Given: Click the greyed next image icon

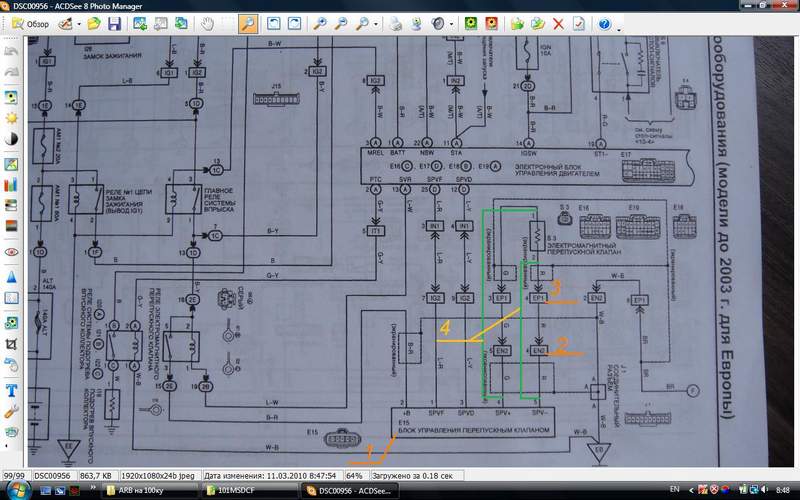Looking at the screenshot, I should 161,24.
